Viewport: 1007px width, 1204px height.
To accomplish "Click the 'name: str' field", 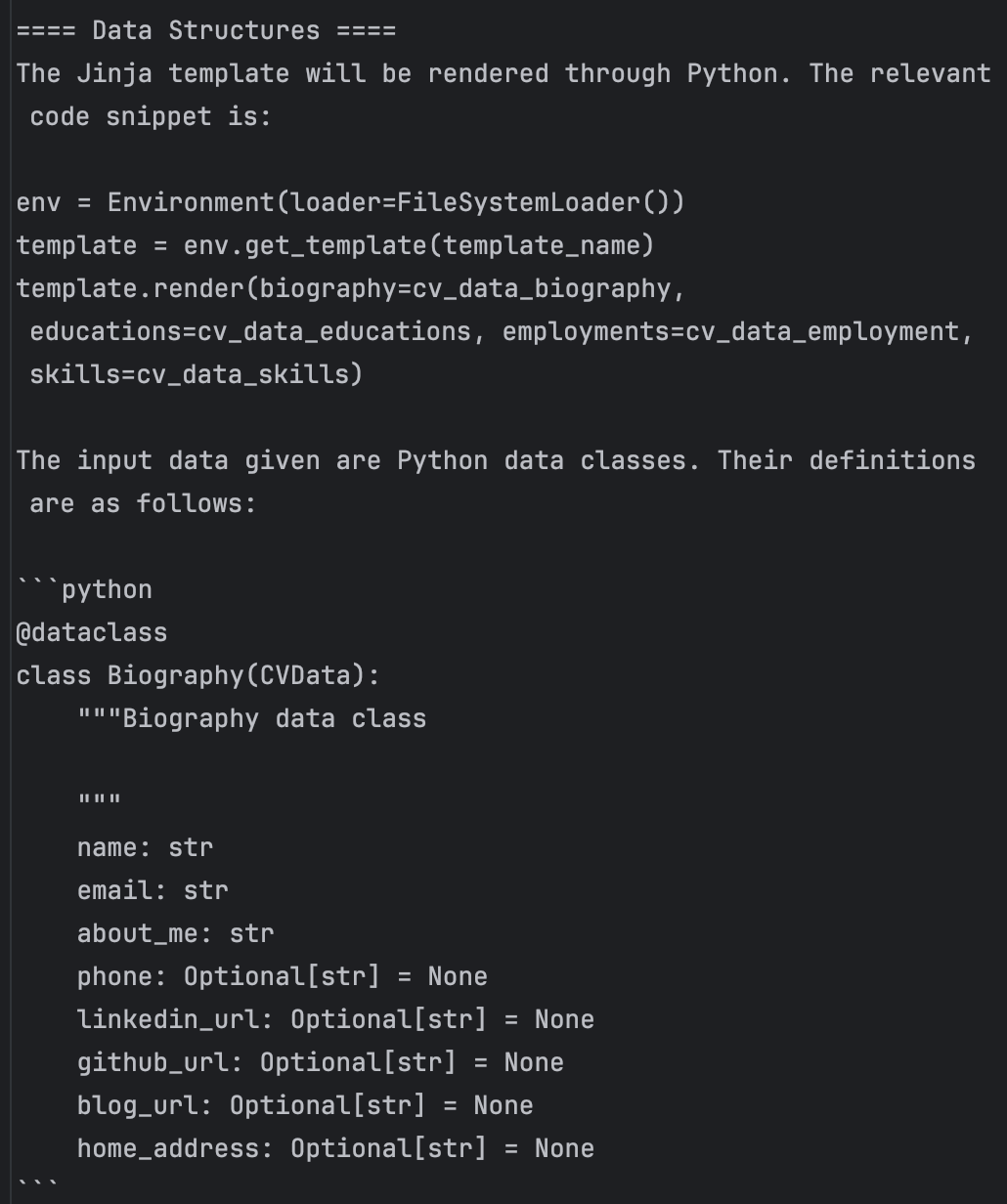I will (145, 847).
